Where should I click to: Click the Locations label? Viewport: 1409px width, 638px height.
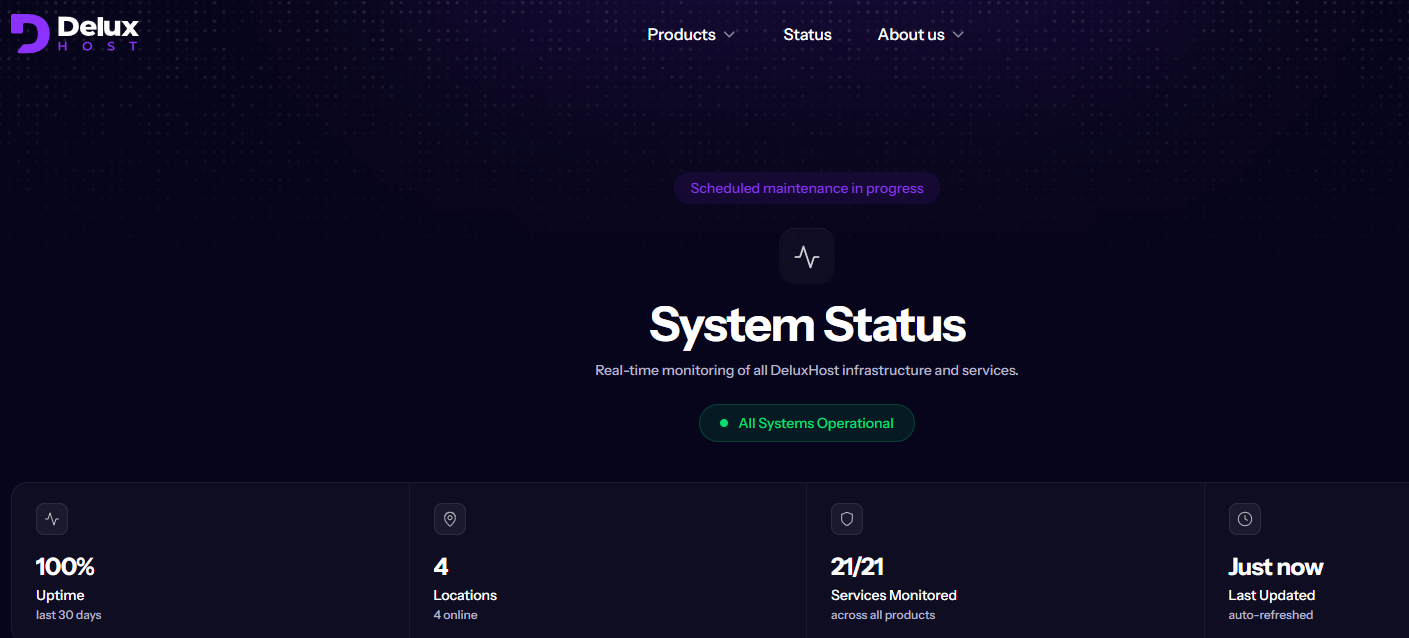465,595
